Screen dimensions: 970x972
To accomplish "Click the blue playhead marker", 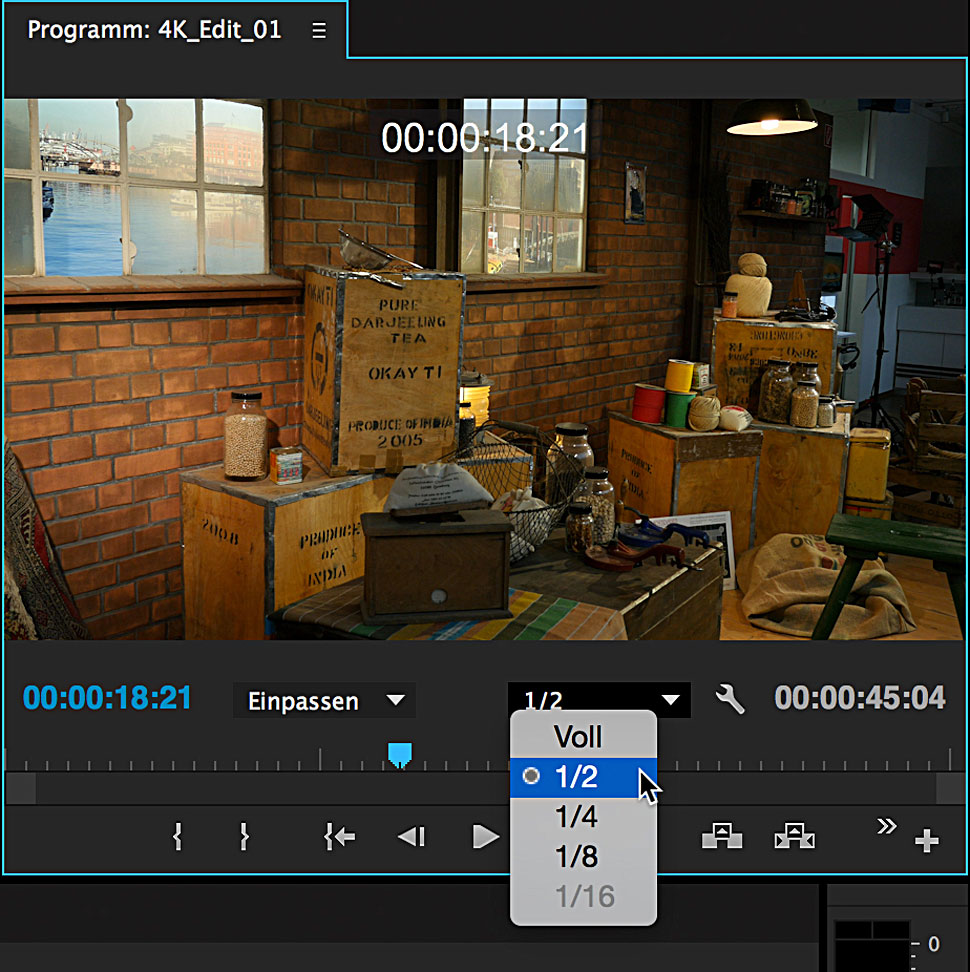I will pyautogui.click(x=400, y=754).
